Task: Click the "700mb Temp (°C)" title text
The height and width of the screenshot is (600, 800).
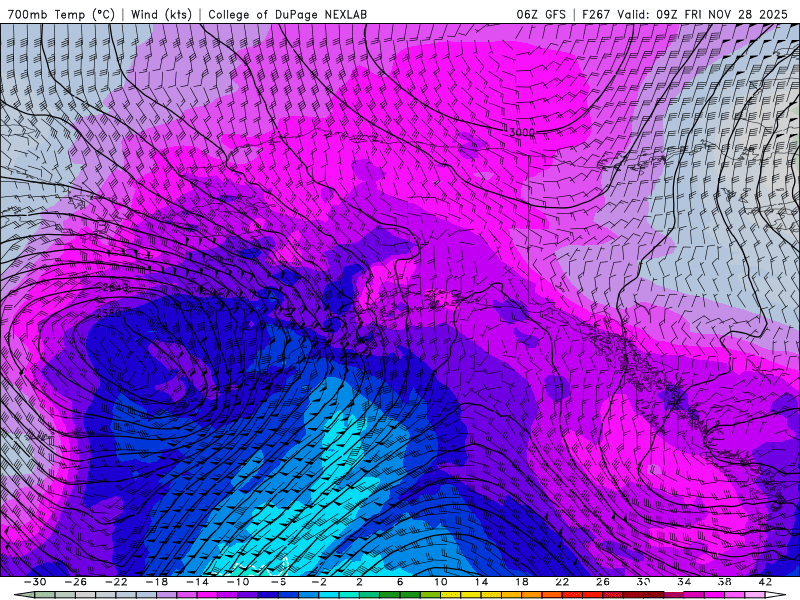Action: (61, 14)
